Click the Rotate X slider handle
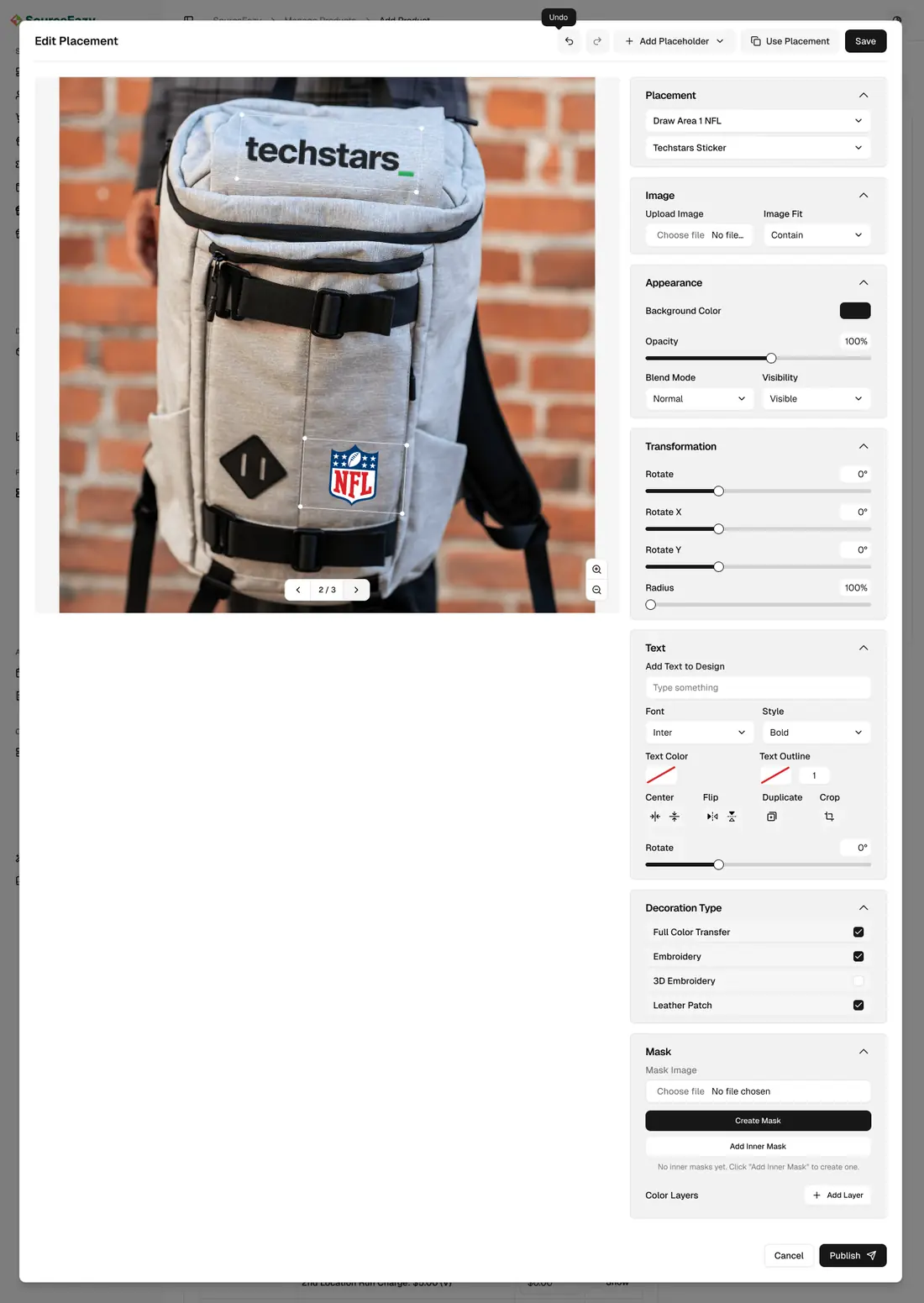 tap(718, 528)
